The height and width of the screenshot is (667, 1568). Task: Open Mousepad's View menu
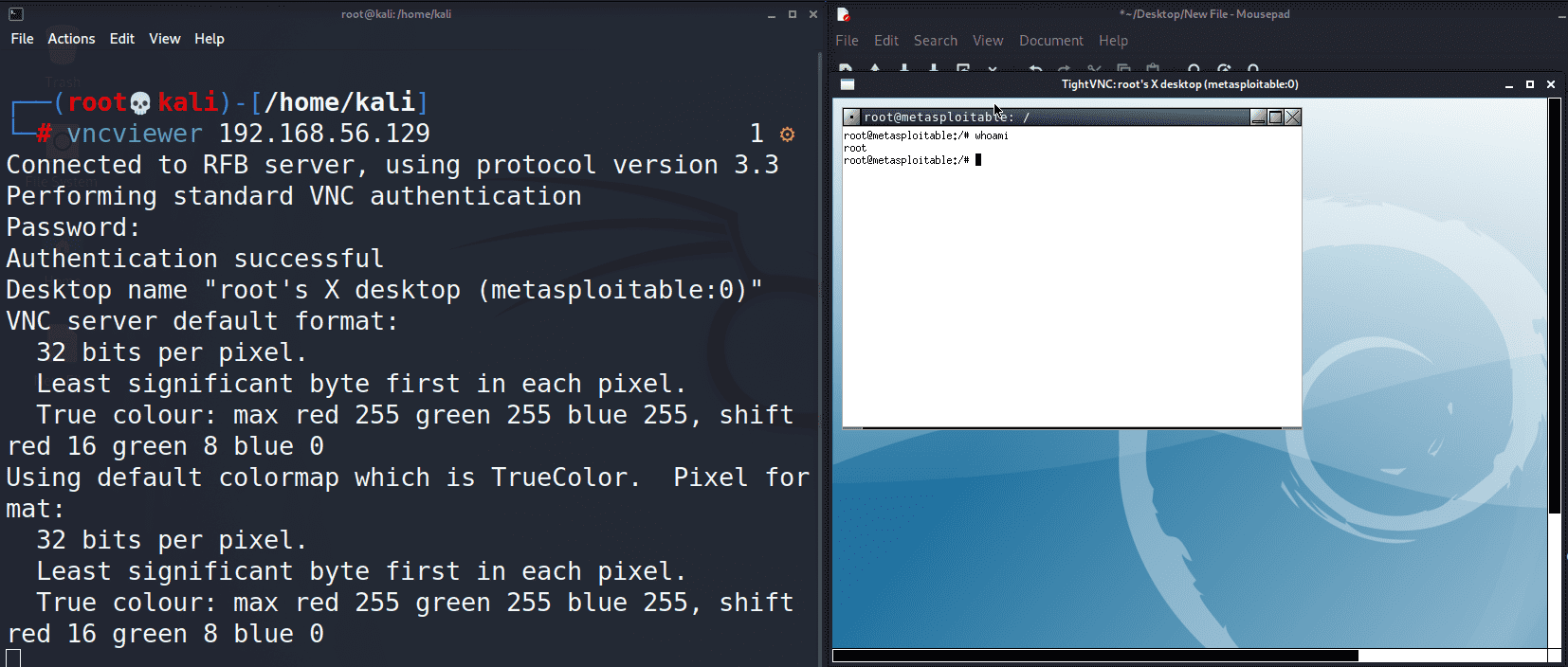tap(988, 41)
